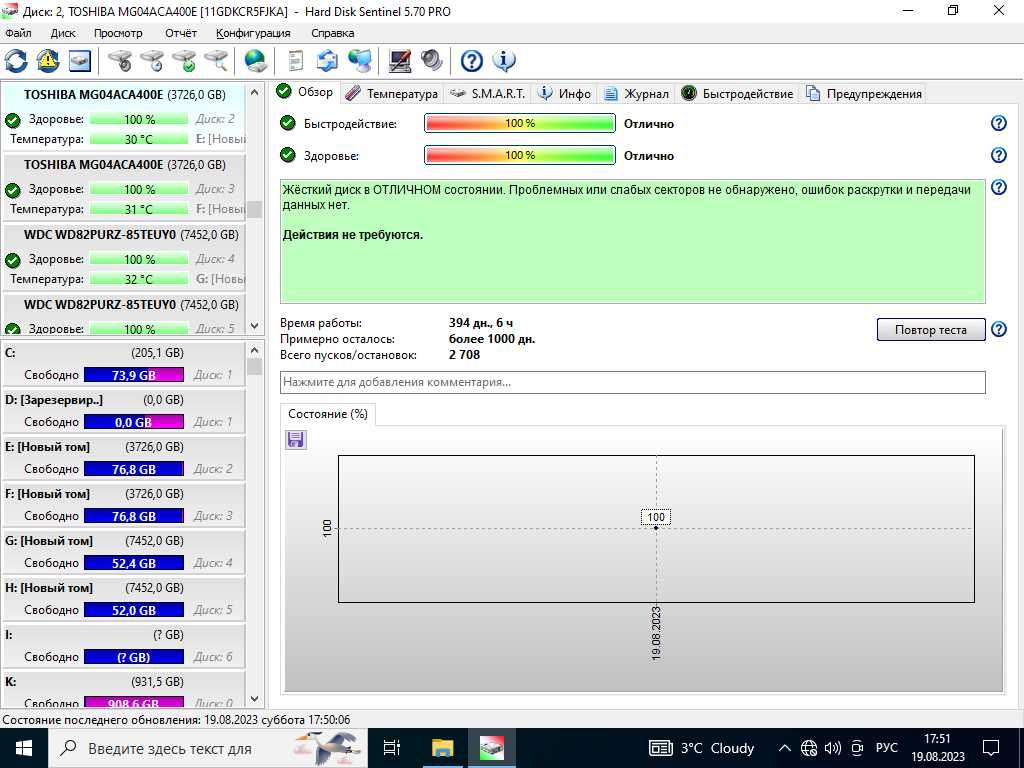
Task: Click the Здоровье 100 % gradient bar
Action: coord(520,155)
